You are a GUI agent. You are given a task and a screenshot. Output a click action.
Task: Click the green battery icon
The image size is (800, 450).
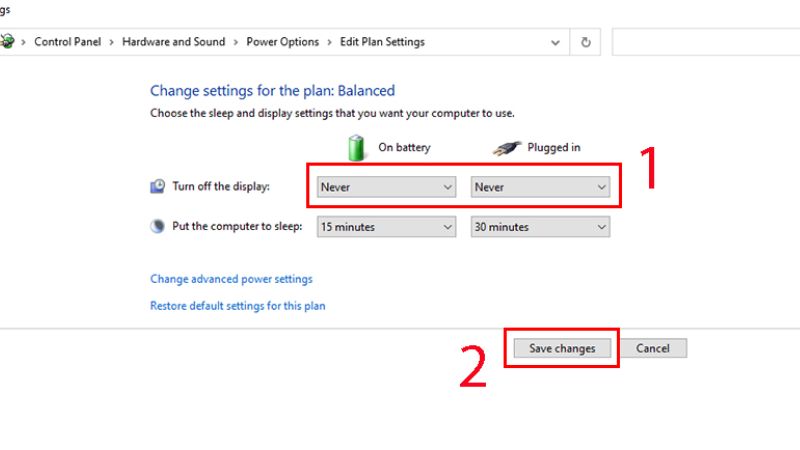coord(357,147)
